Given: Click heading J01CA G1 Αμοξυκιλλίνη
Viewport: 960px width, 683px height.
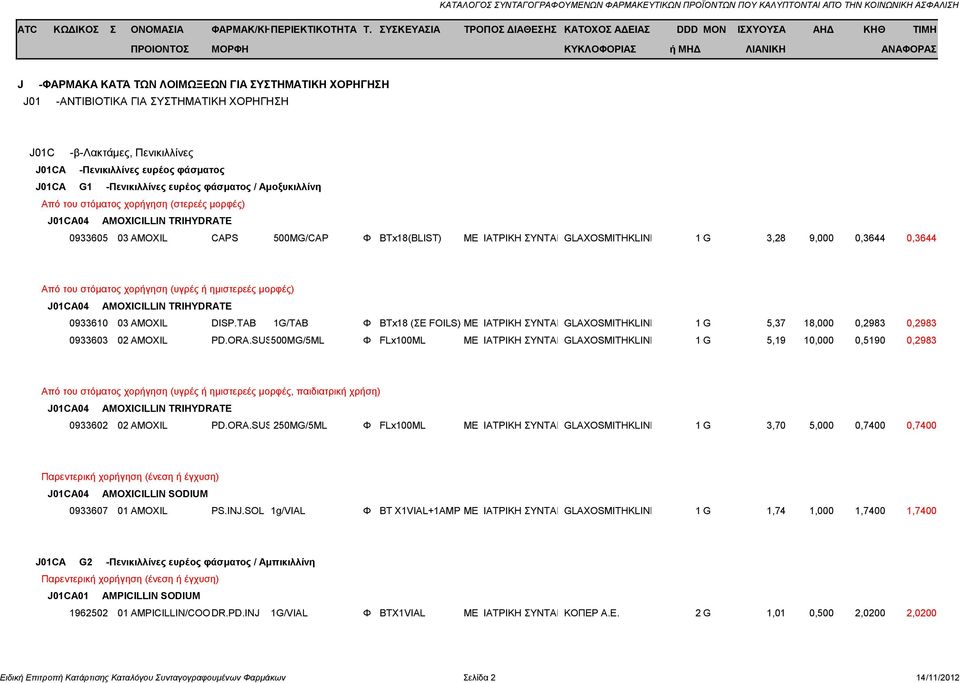Looking at the screenshot, I should 178,187.
